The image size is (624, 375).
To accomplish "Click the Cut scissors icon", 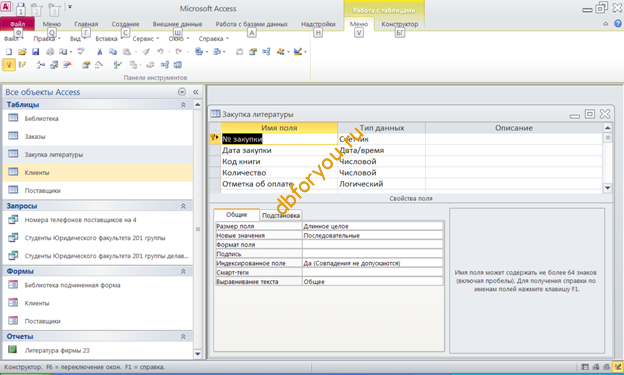I will pyautogui.click(x=99, y=52).
